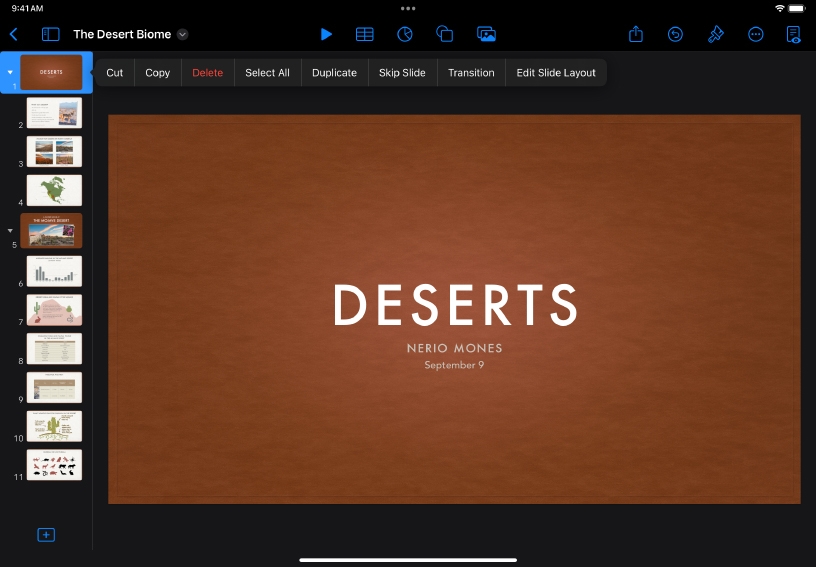816x567 pixels.
Task: Open the chart insert icon
Action: (405, 34)
